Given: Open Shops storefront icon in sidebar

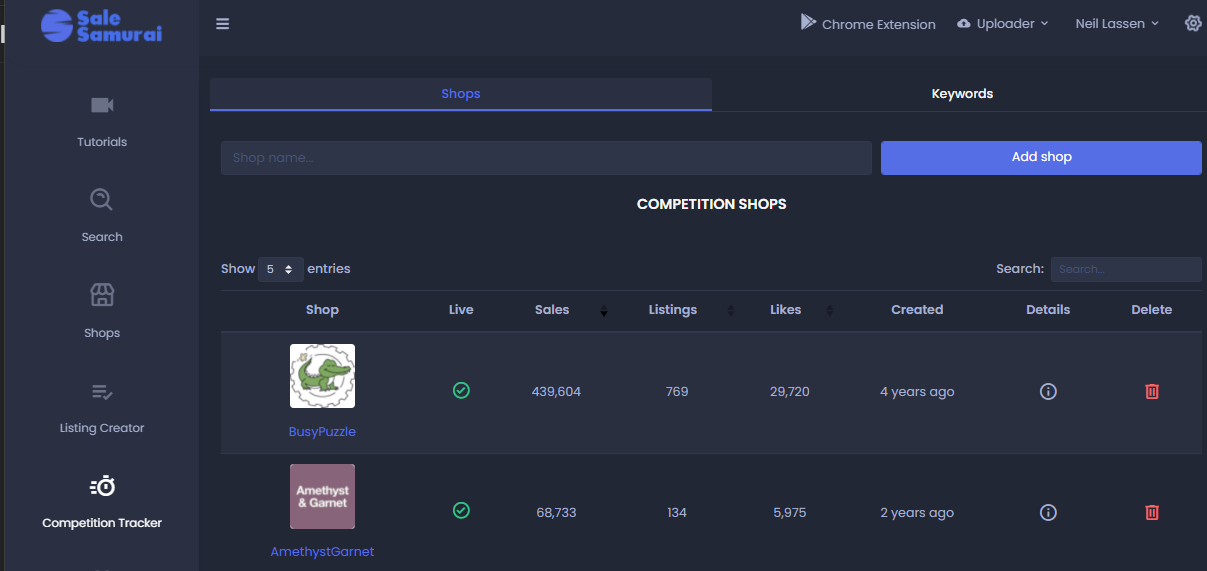Looking at the screenshot, I should [x=102, y=295].
